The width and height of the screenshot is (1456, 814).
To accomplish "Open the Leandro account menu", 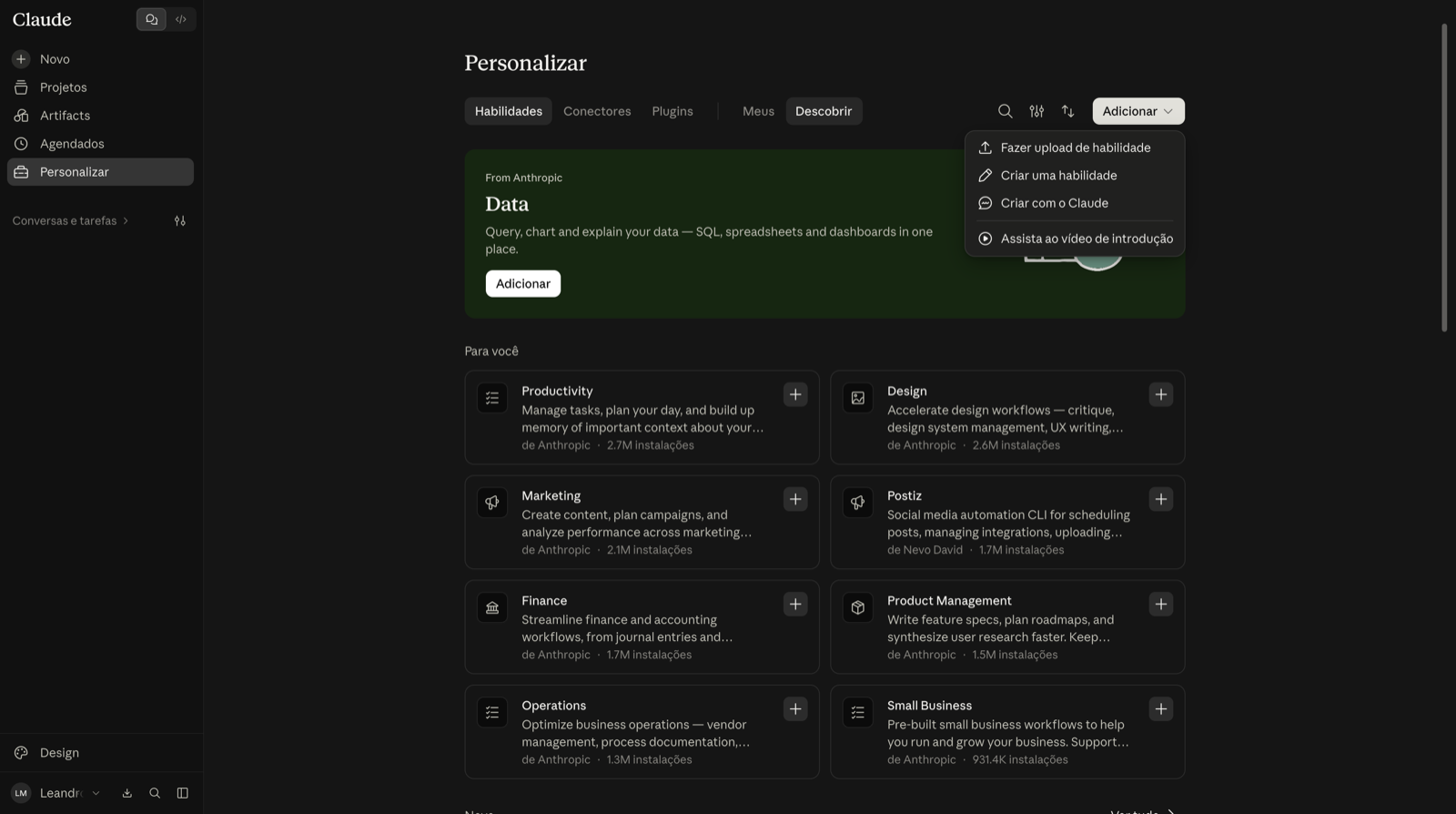I will pyautogui.click(x=56, y=793).
